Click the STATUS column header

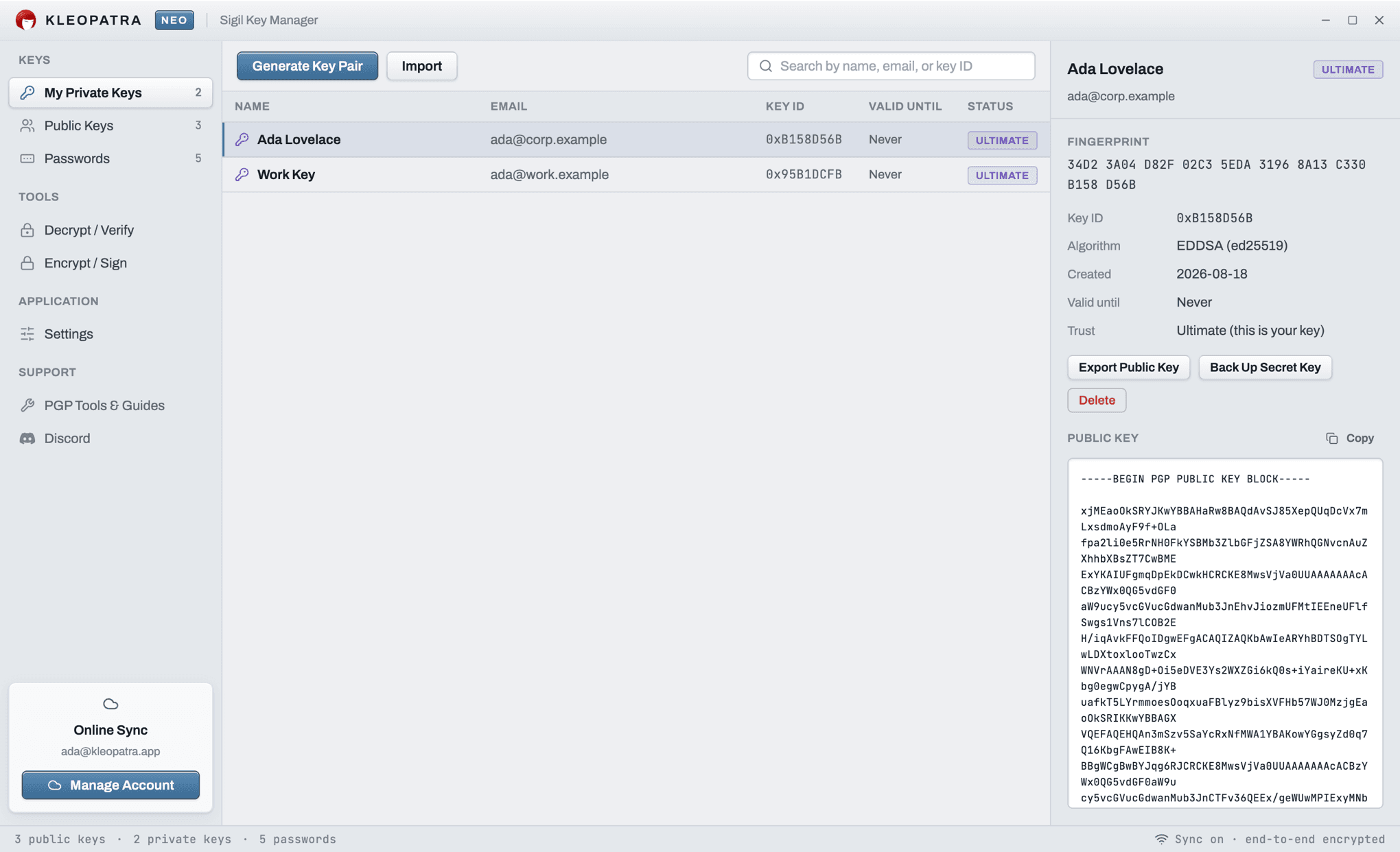[990, 106]
